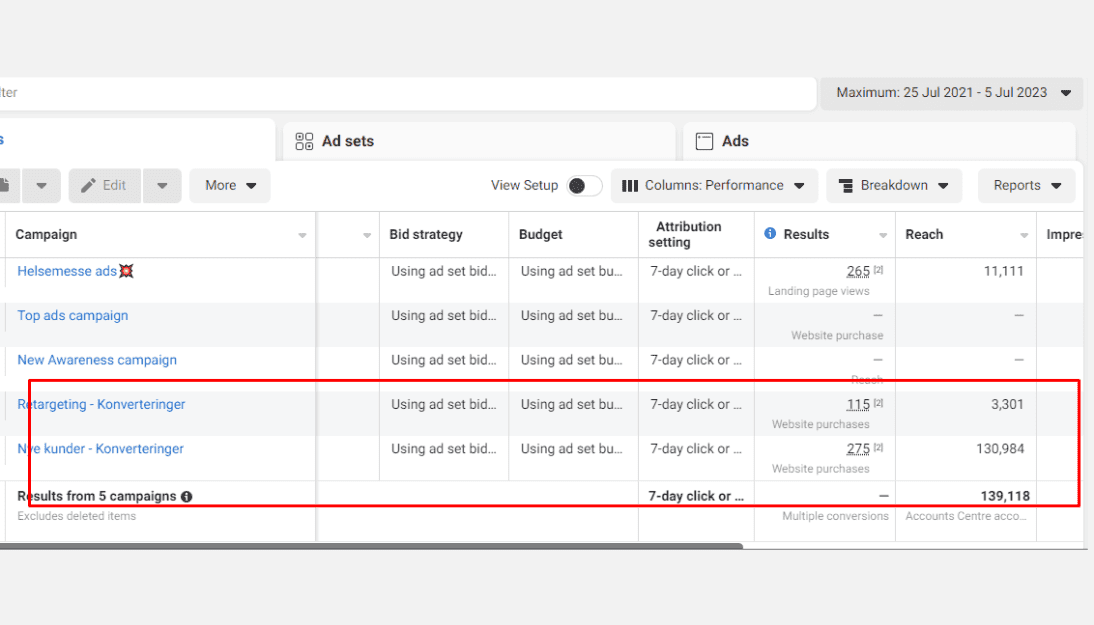The image size is (1094, 625).
Task: Expand the arrow next to Edit button
Action: [162, 186]
